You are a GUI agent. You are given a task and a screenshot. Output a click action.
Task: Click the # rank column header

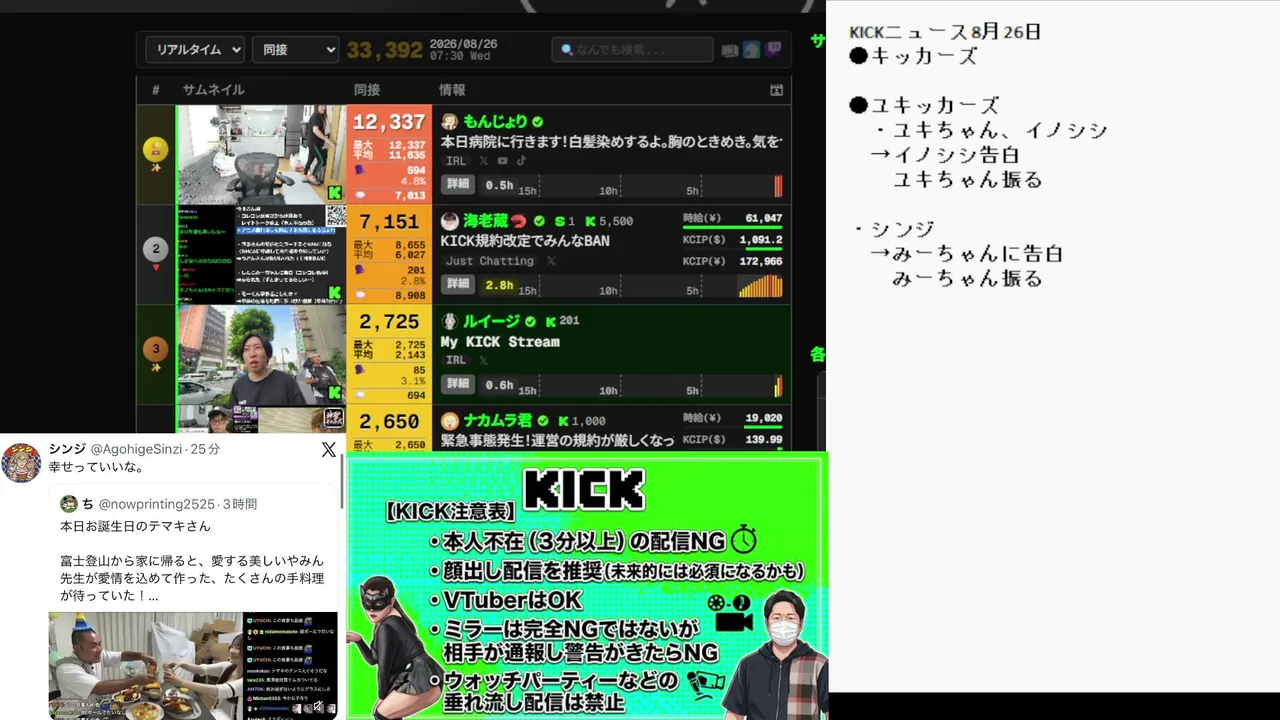tap(156, 90)
